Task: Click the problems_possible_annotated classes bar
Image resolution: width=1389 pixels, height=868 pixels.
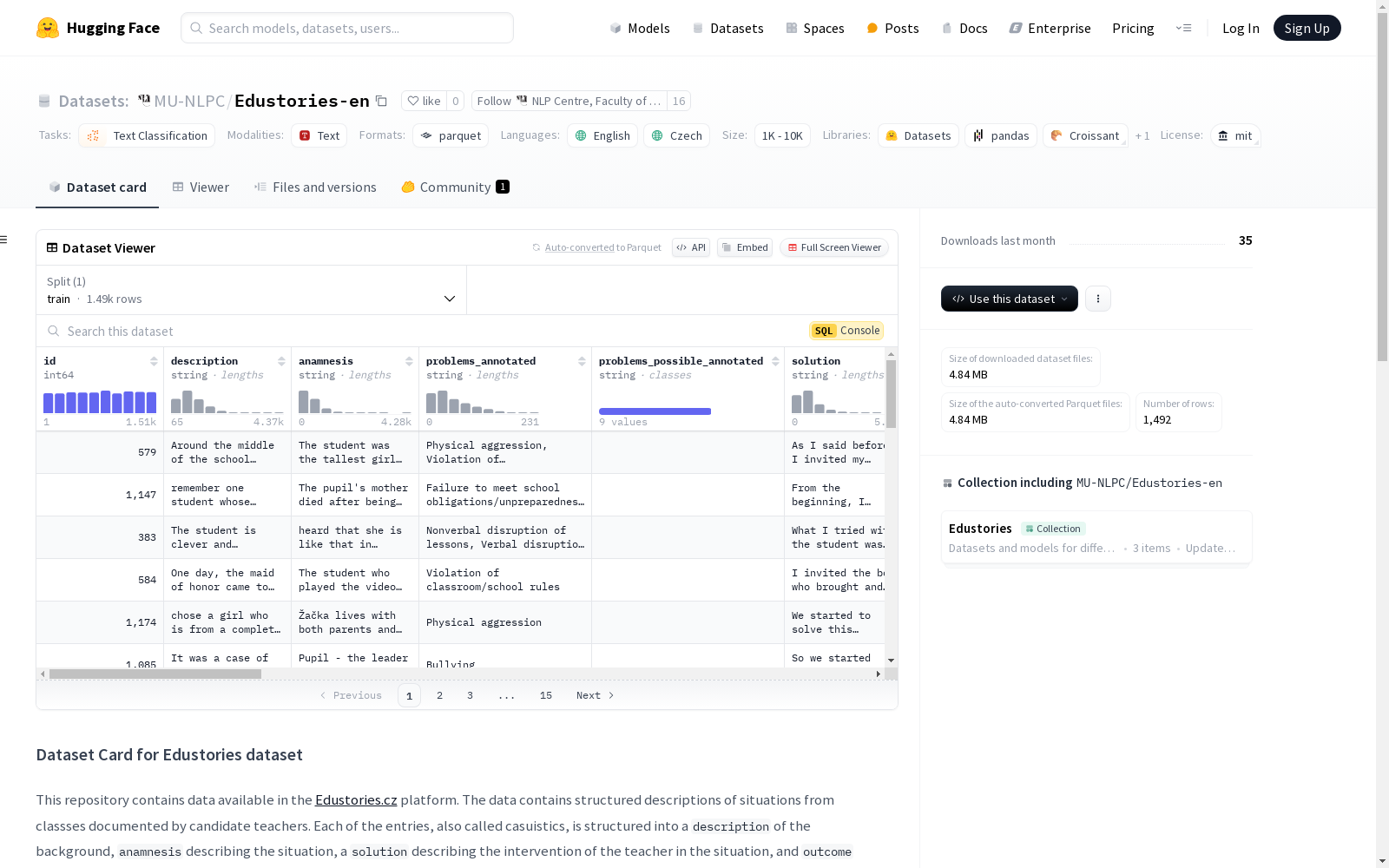Action: 655,411
